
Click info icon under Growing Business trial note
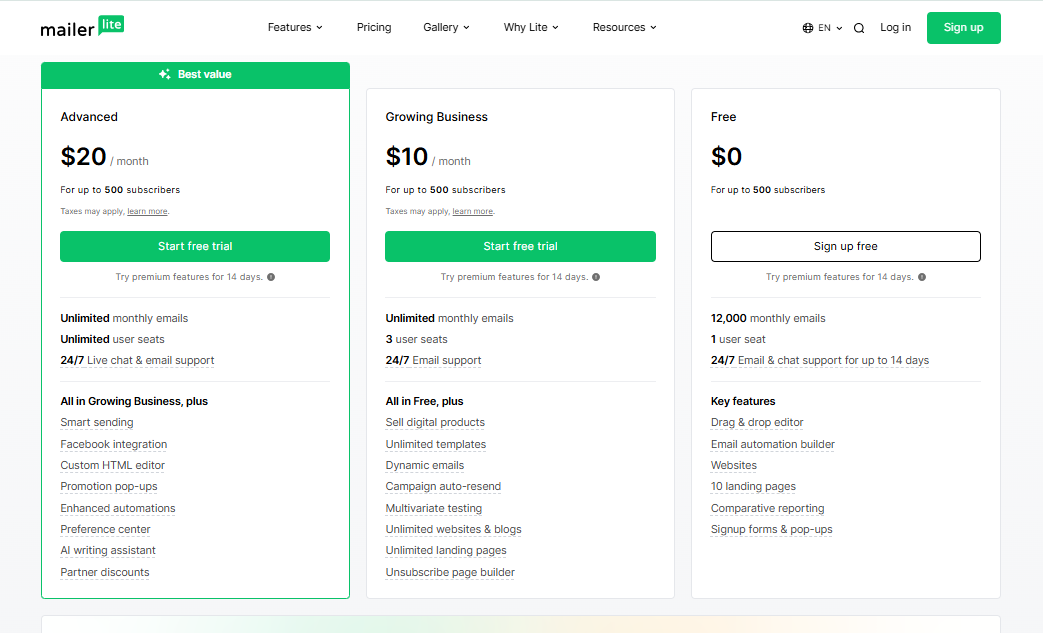596,277
